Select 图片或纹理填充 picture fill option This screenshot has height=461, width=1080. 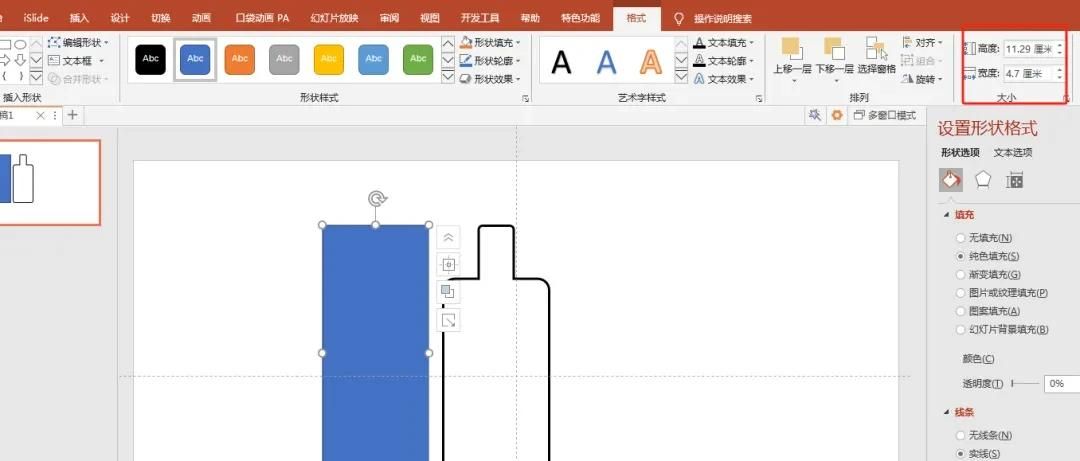click(1002, 293)
